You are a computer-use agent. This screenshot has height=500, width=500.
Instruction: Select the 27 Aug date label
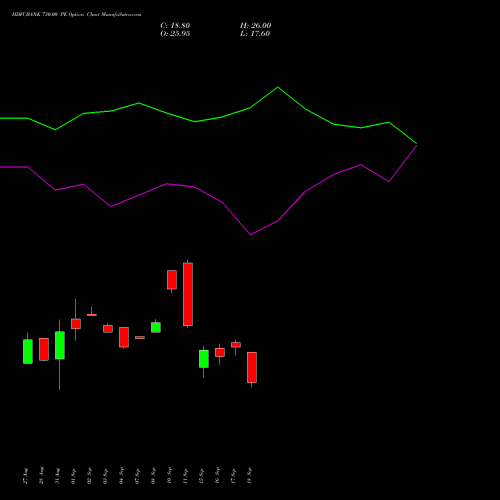(26, 476)
